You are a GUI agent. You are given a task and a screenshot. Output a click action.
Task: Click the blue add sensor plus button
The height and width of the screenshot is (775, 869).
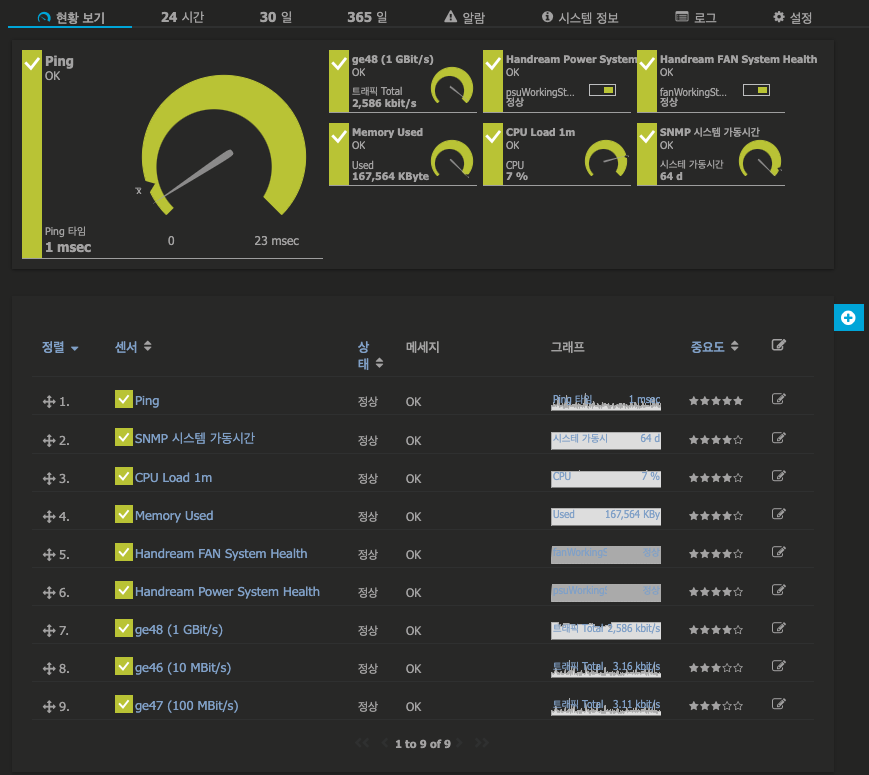(x=848, y=318)
